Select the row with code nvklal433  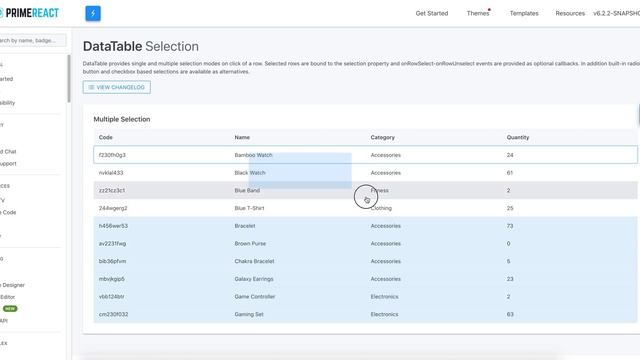[x=365, y=173]
